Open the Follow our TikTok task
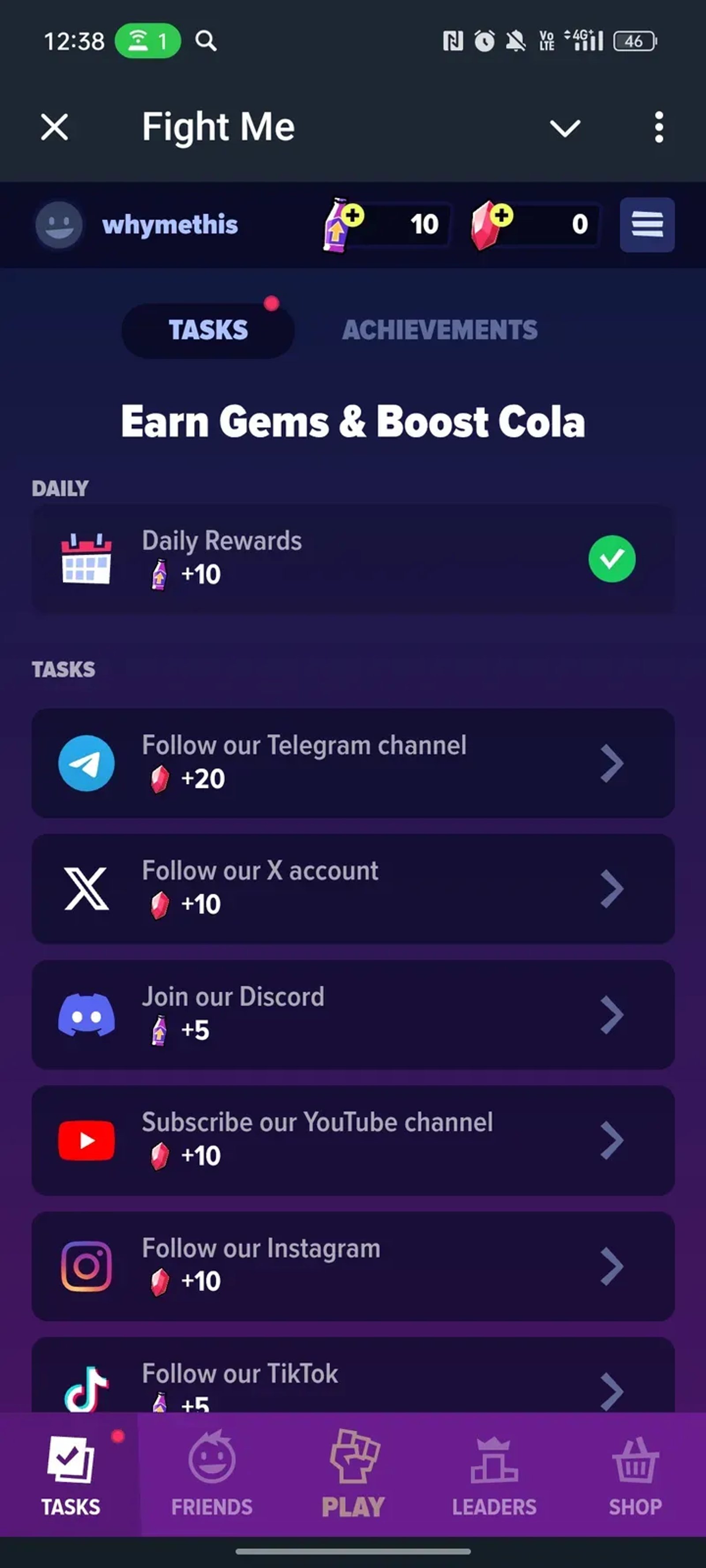Image resolution: width=706 pixels, height=1568 pixels. 353,1374
